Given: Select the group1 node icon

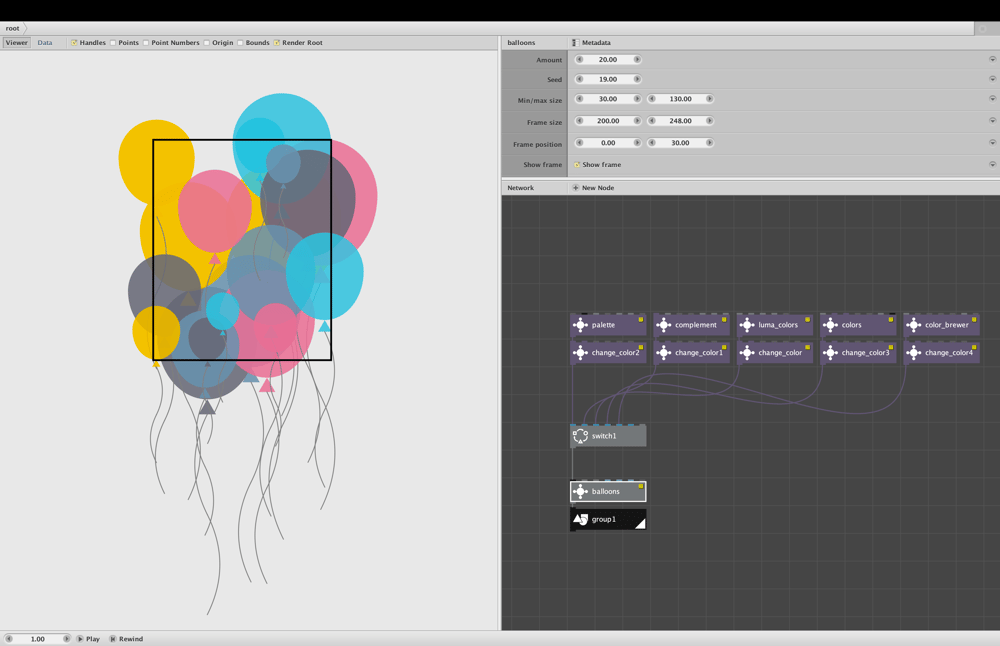Looking at the screenshot, I should [x=580, y=520].
